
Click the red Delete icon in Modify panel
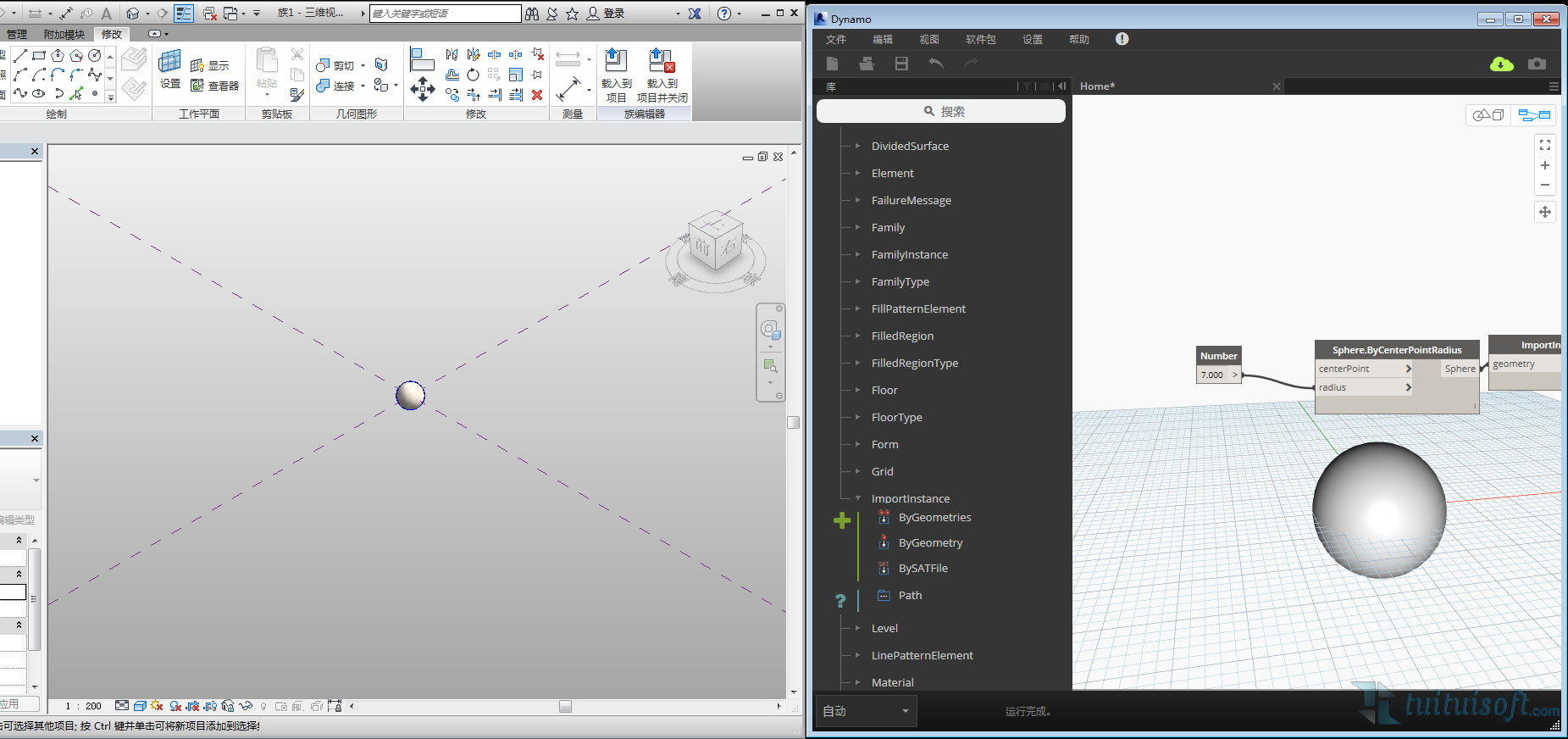coord(537,95)
